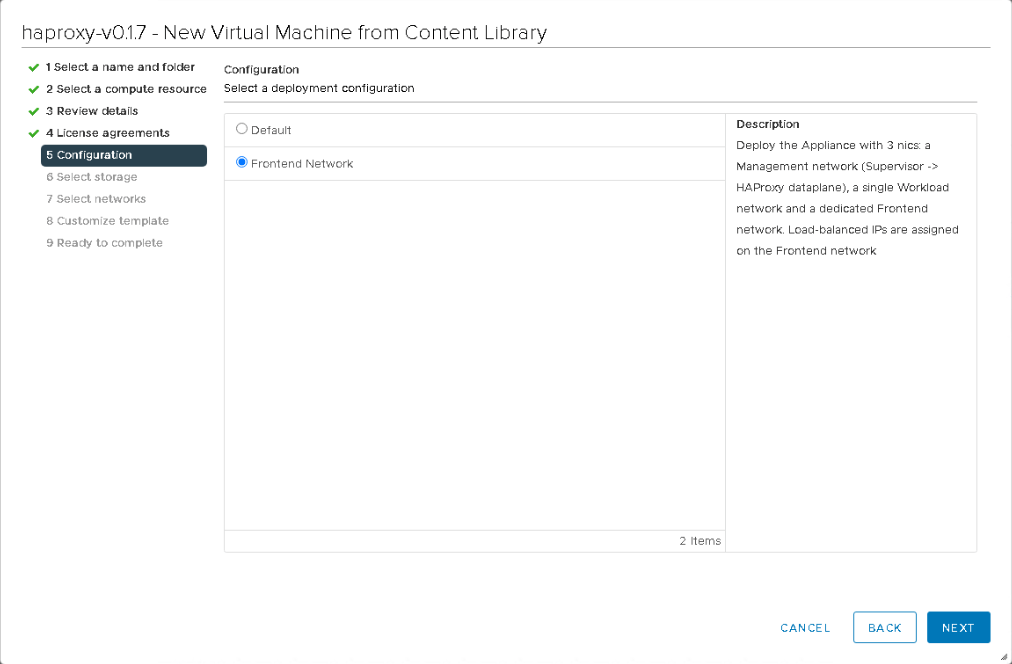The height and width of the screenshot is (664, 1012).
Task: Click the NEXT button
Action: (x=958, y=627)
